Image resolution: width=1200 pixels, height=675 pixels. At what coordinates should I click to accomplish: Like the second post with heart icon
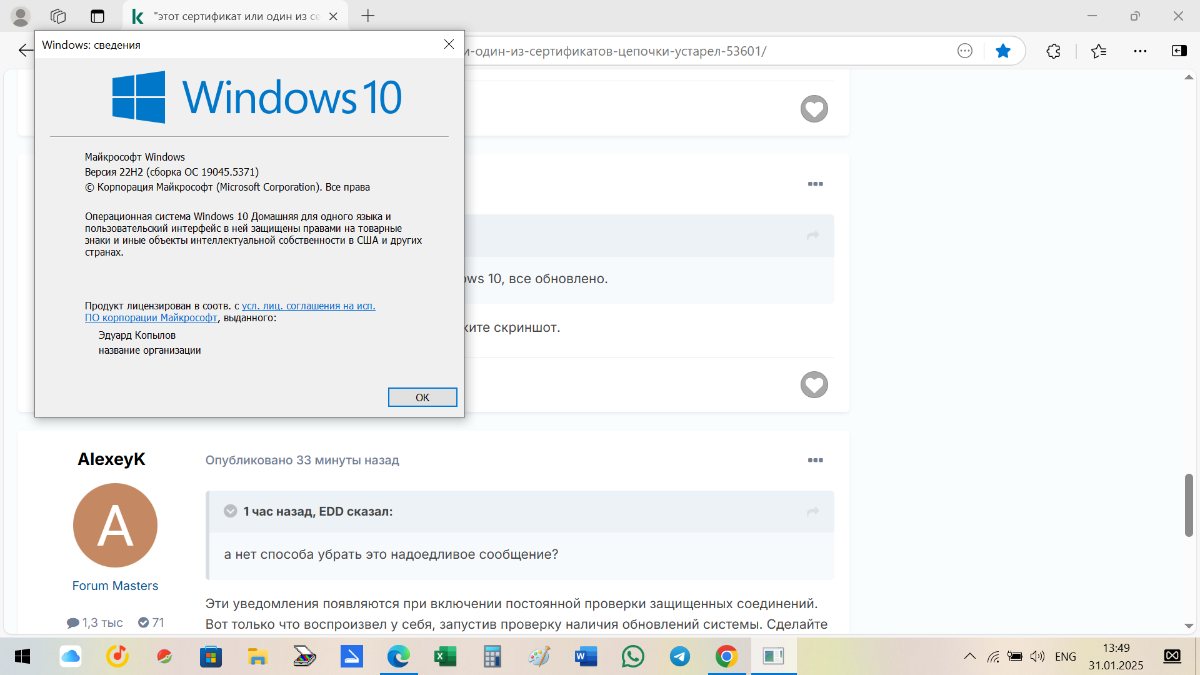(814, 384)
